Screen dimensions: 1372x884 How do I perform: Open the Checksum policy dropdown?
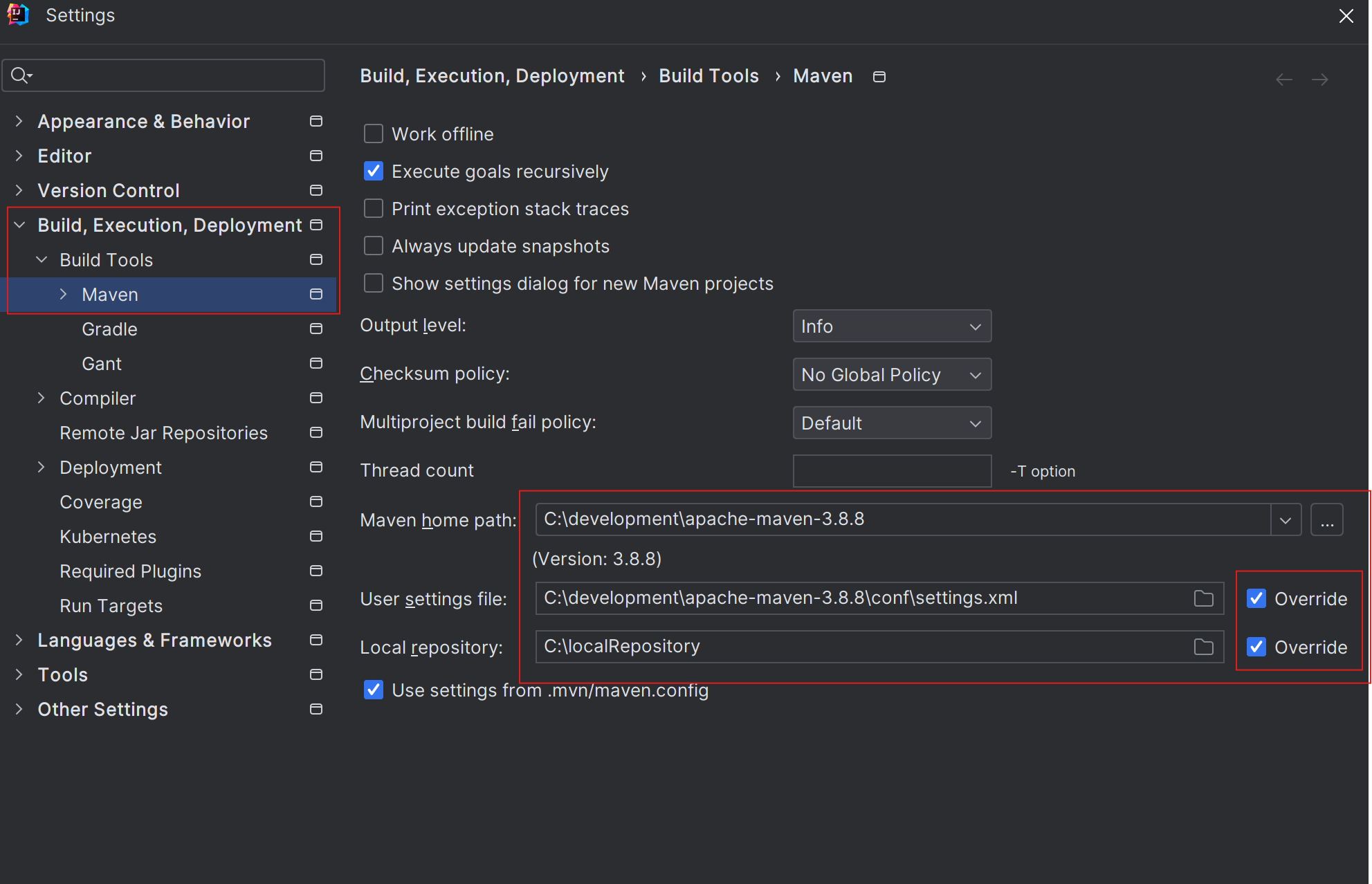click(x=891, y=374)
